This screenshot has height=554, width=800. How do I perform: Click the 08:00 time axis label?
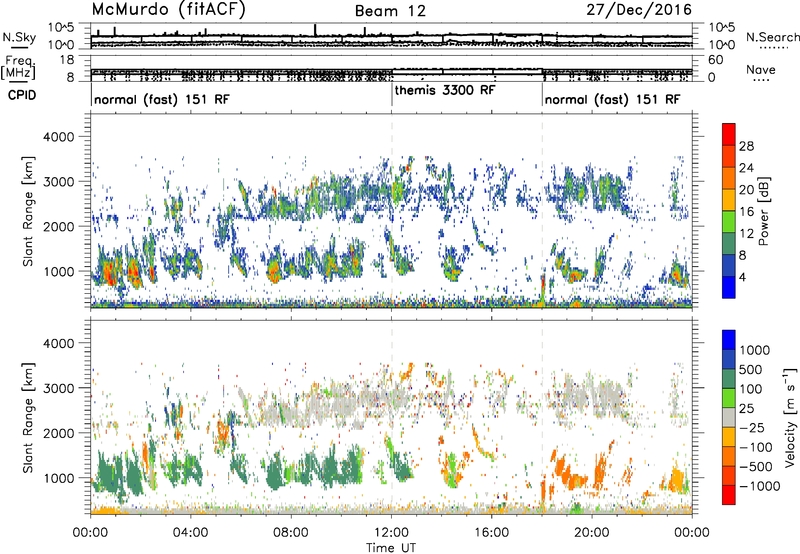tap(291, 533)
